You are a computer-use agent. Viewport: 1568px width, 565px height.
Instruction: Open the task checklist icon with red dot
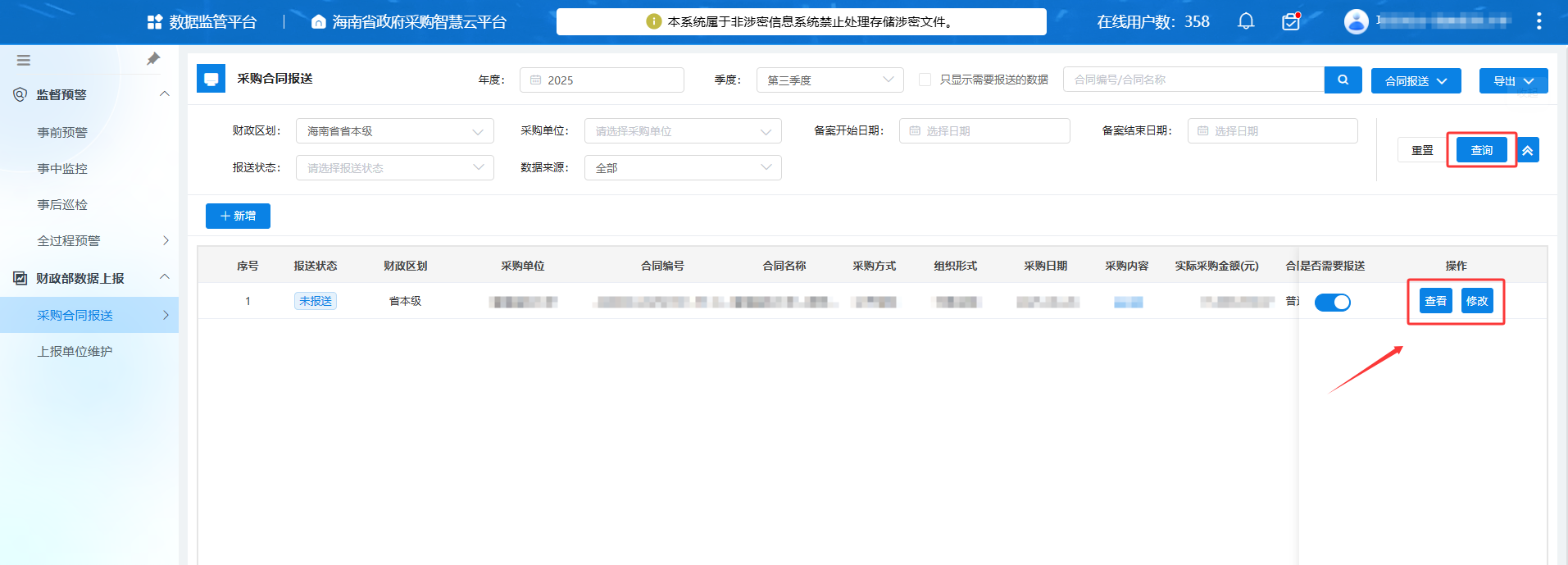click(1291, 21)
